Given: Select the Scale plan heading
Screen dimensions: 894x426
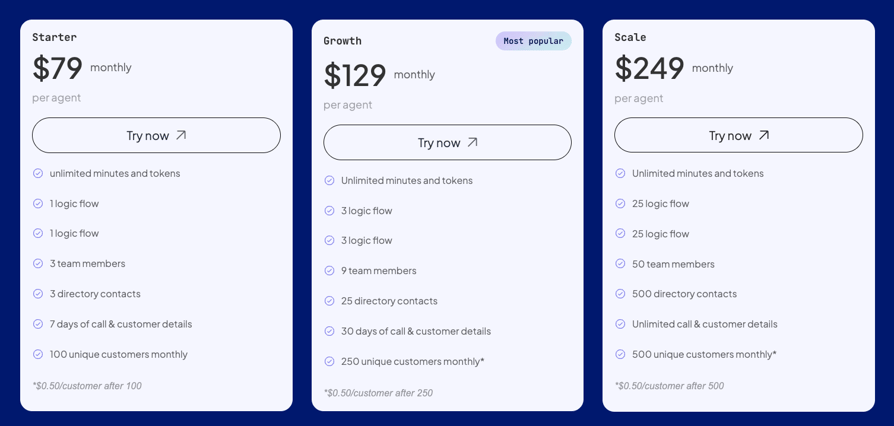Looking at the screenshot, I should coord(630,38).
